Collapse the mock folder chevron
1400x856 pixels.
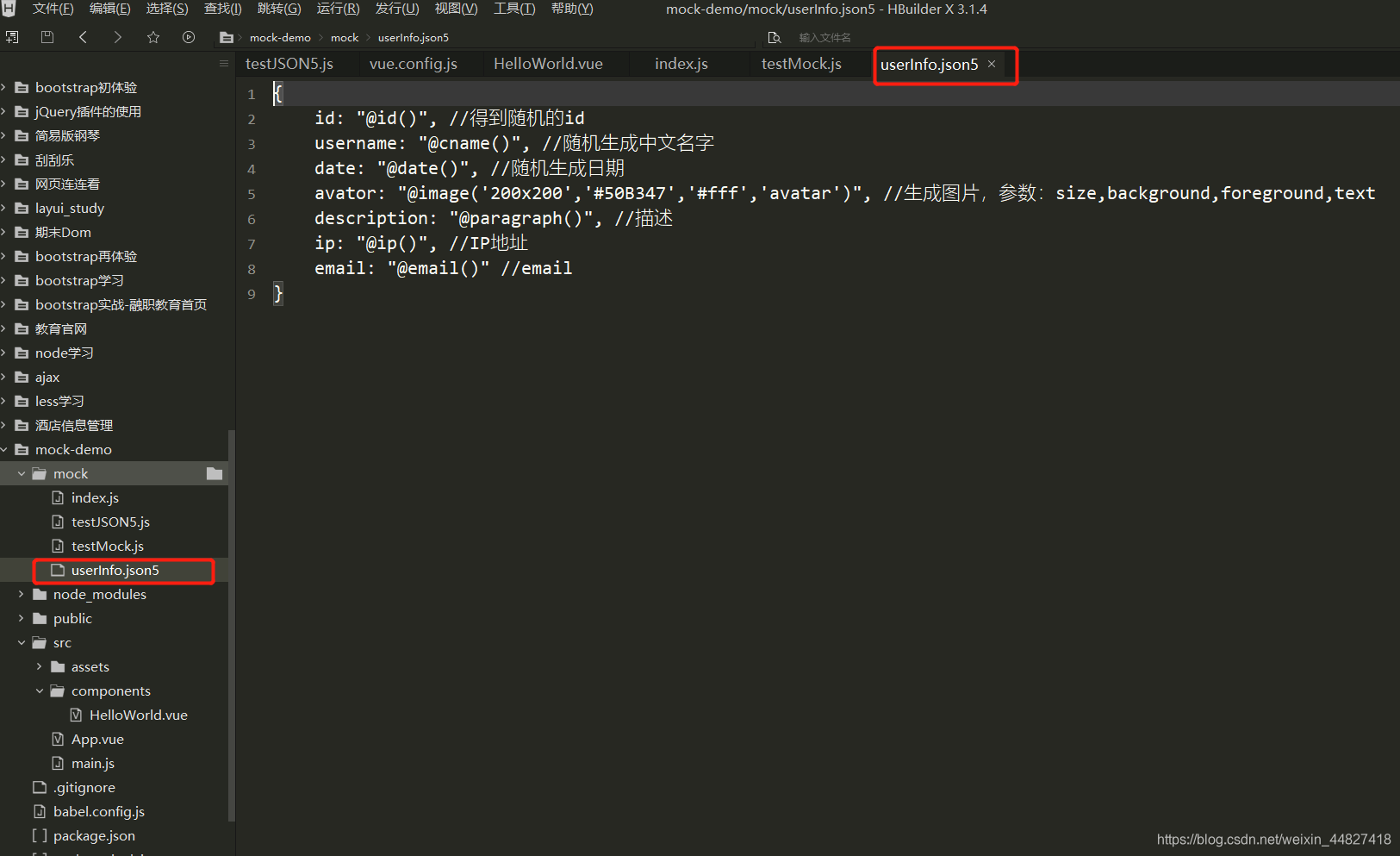coord(22,473)
